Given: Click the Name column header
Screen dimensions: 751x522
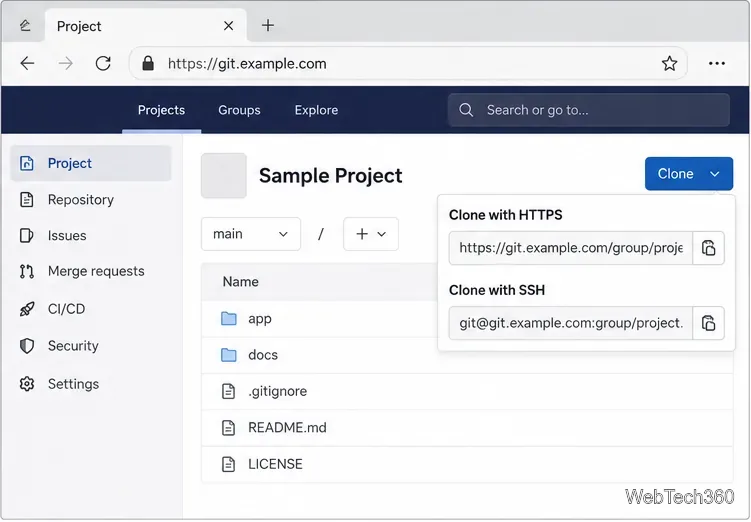Looking at the screenshot, I should click(240, 282).
